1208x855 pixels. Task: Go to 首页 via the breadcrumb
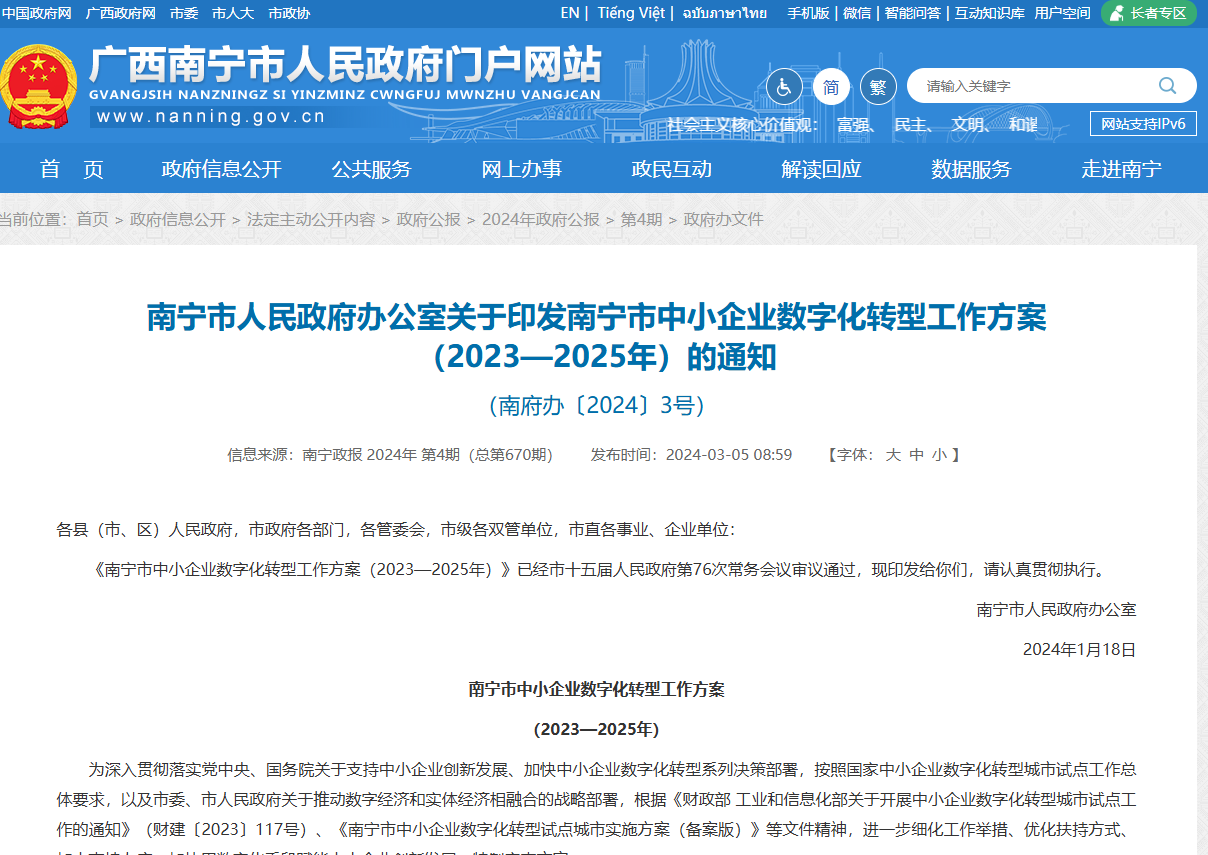tap(95, 219)
